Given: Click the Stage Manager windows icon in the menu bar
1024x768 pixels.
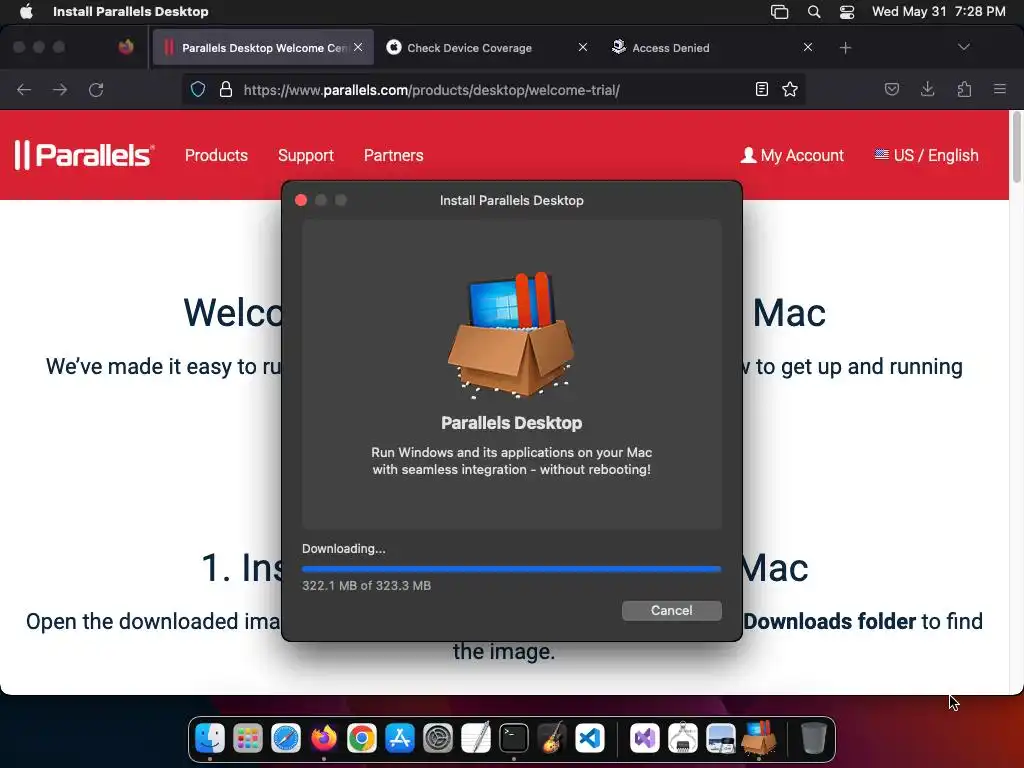Looking at the screenshot, I should (780, 11).
